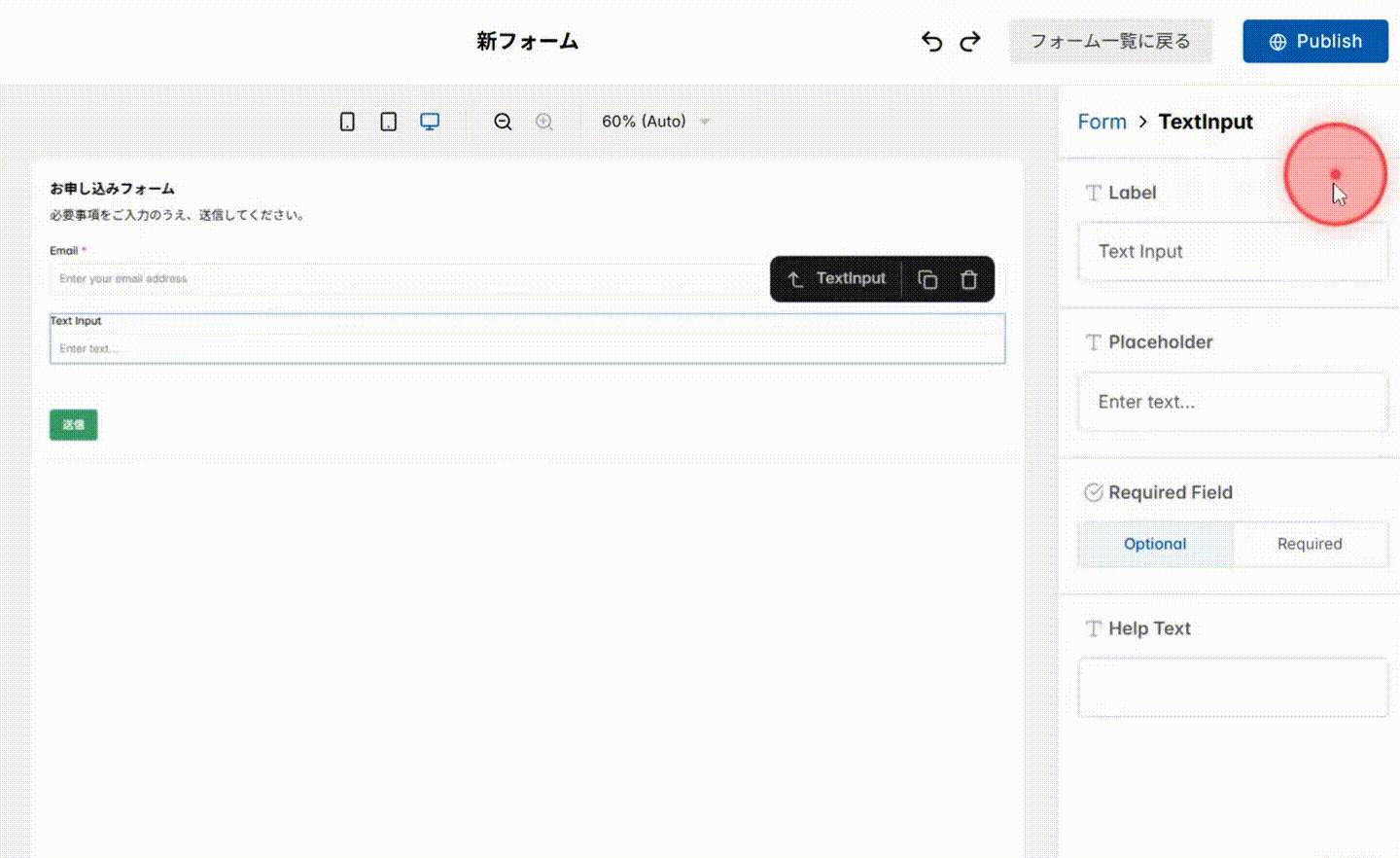Set the field as Required
1400x858 pixels.
click(1310, 544)
